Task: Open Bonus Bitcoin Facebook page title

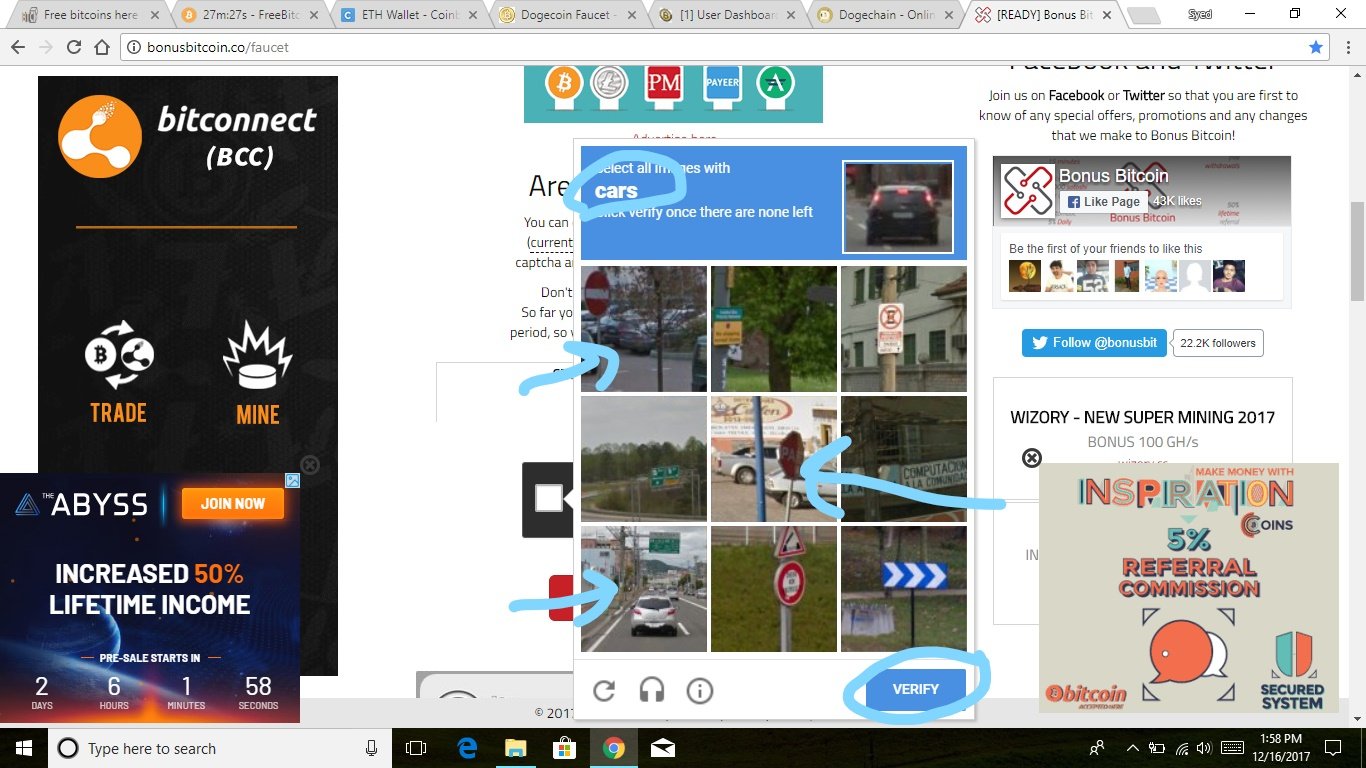Action: pyautogui.click(x=1114, y=176)
